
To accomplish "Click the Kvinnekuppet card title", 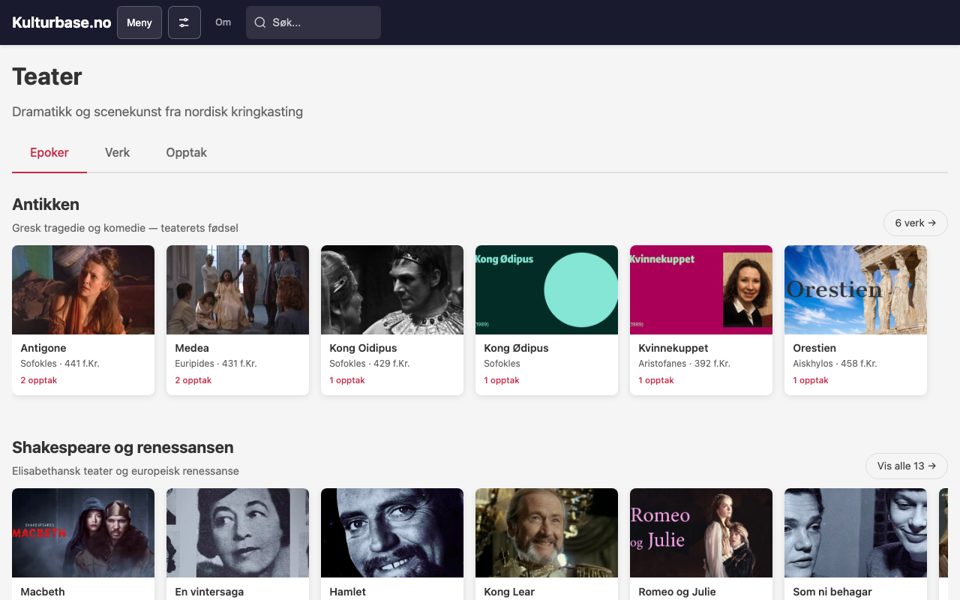I will pos(673,348).
